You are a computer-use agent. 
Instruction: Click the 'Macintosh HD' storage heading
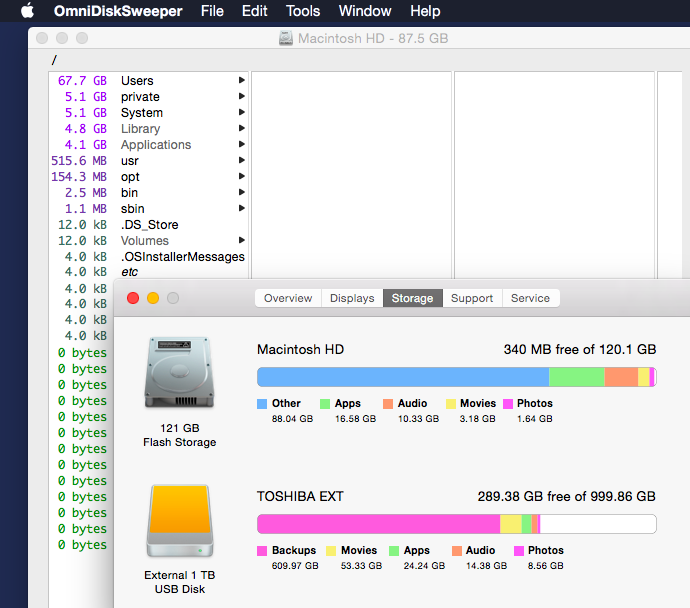pyautogui.click(x=301, y=349)
